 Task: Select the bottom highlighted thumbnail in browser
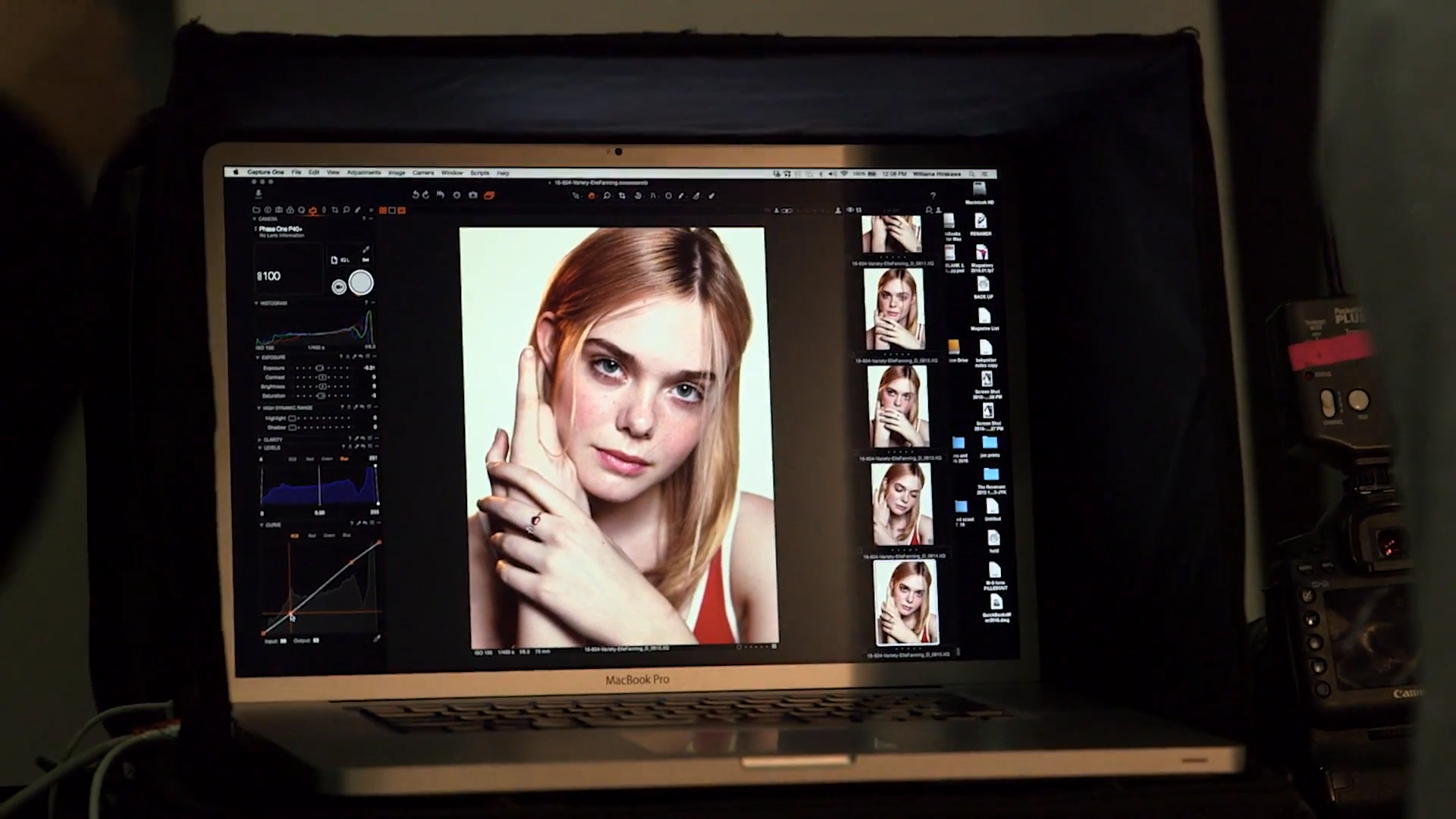pyautogui.click(x=906, y=603)
